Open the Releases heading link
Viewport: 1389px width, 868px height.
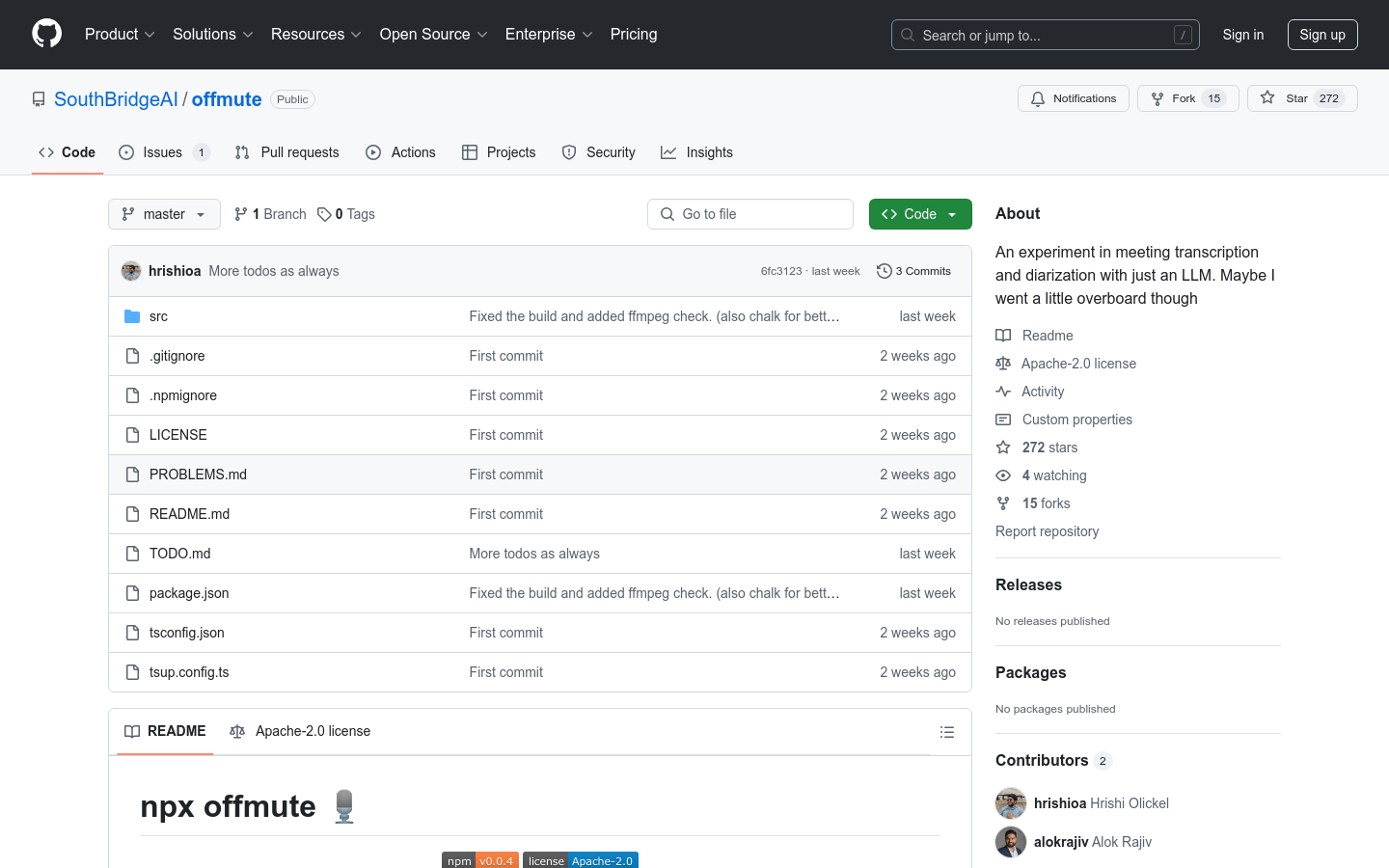[x=1028, y=584]
